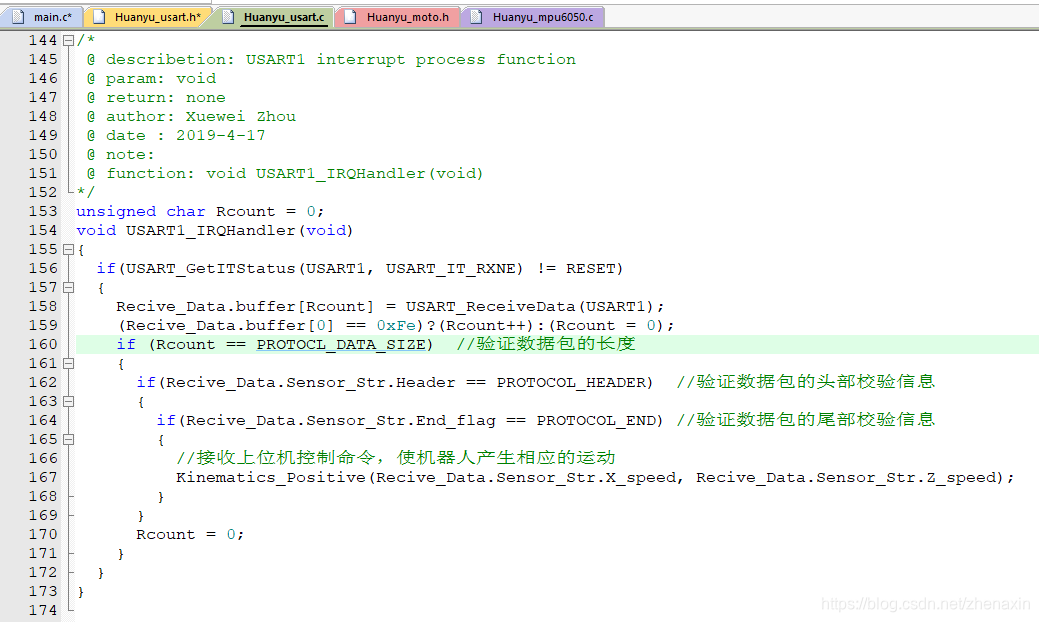Click the file icon on Huanyu_mpu6050.c tab
Image resolution: width=1039 pixels, height=622 pixels.
[476, 17]
